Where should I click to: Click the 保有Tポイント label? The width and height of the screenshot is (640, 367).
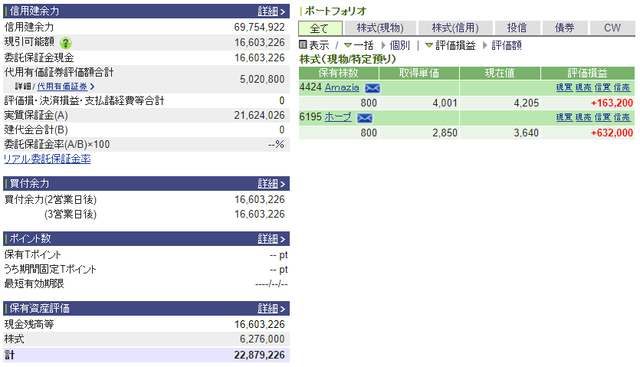click(x=33, y=255)
